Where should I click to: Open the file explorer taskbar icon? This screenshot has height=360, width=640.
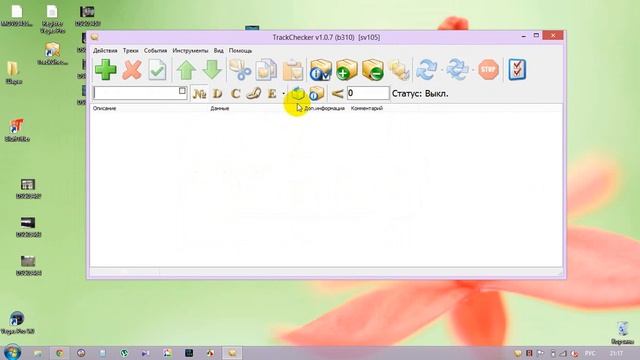pos(38,353)
